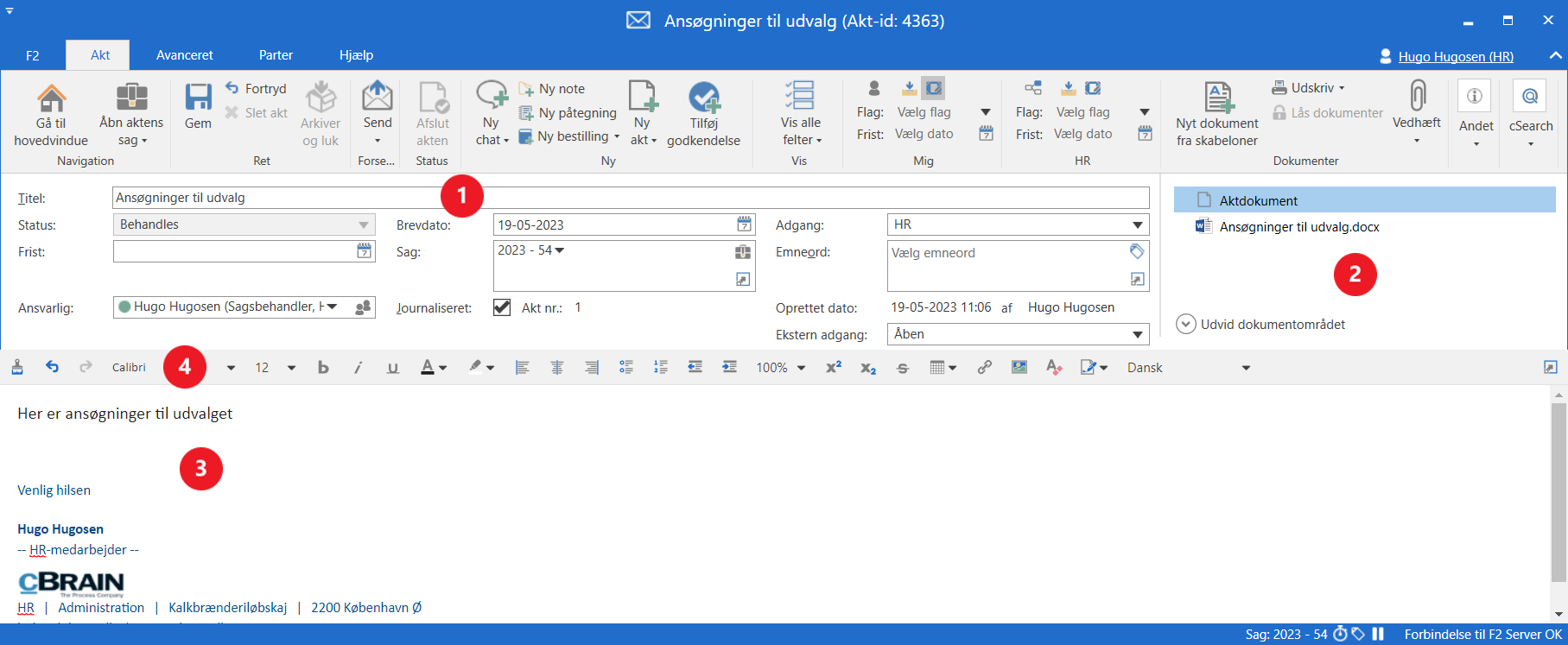Click Åbn aktens sag button
The height and width of the screenshot is (645, 1568).
131,114
